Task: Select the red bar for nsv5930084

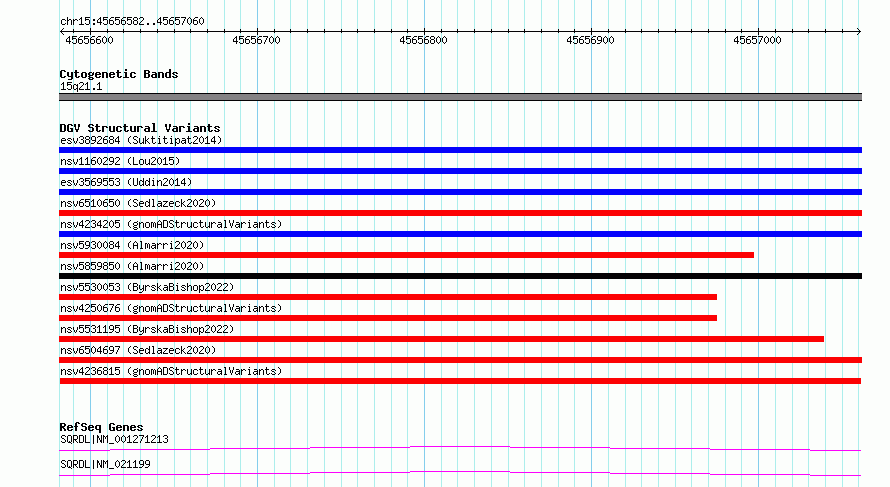Action: (406, 255)
